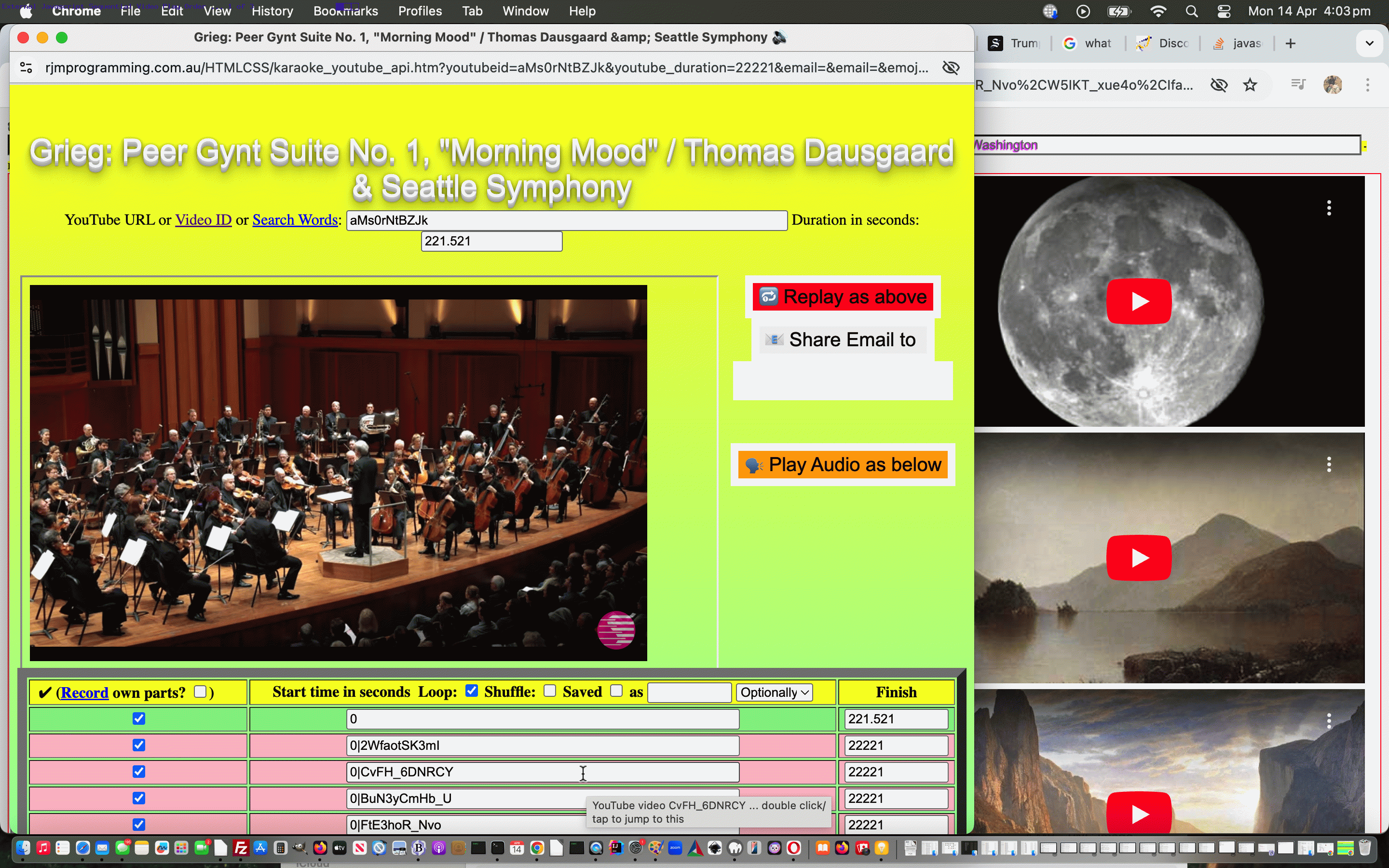Screen dimensions: 1389x868
Task: Open Now Playing icon in menu bar
Action: click(1083, 12)
